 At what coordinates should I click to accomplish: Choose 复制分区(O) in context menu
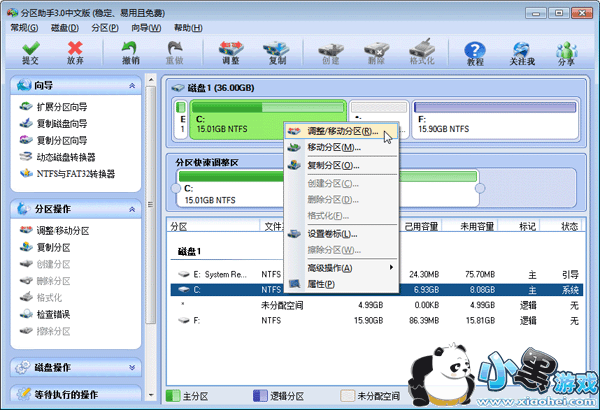(341, 165)
